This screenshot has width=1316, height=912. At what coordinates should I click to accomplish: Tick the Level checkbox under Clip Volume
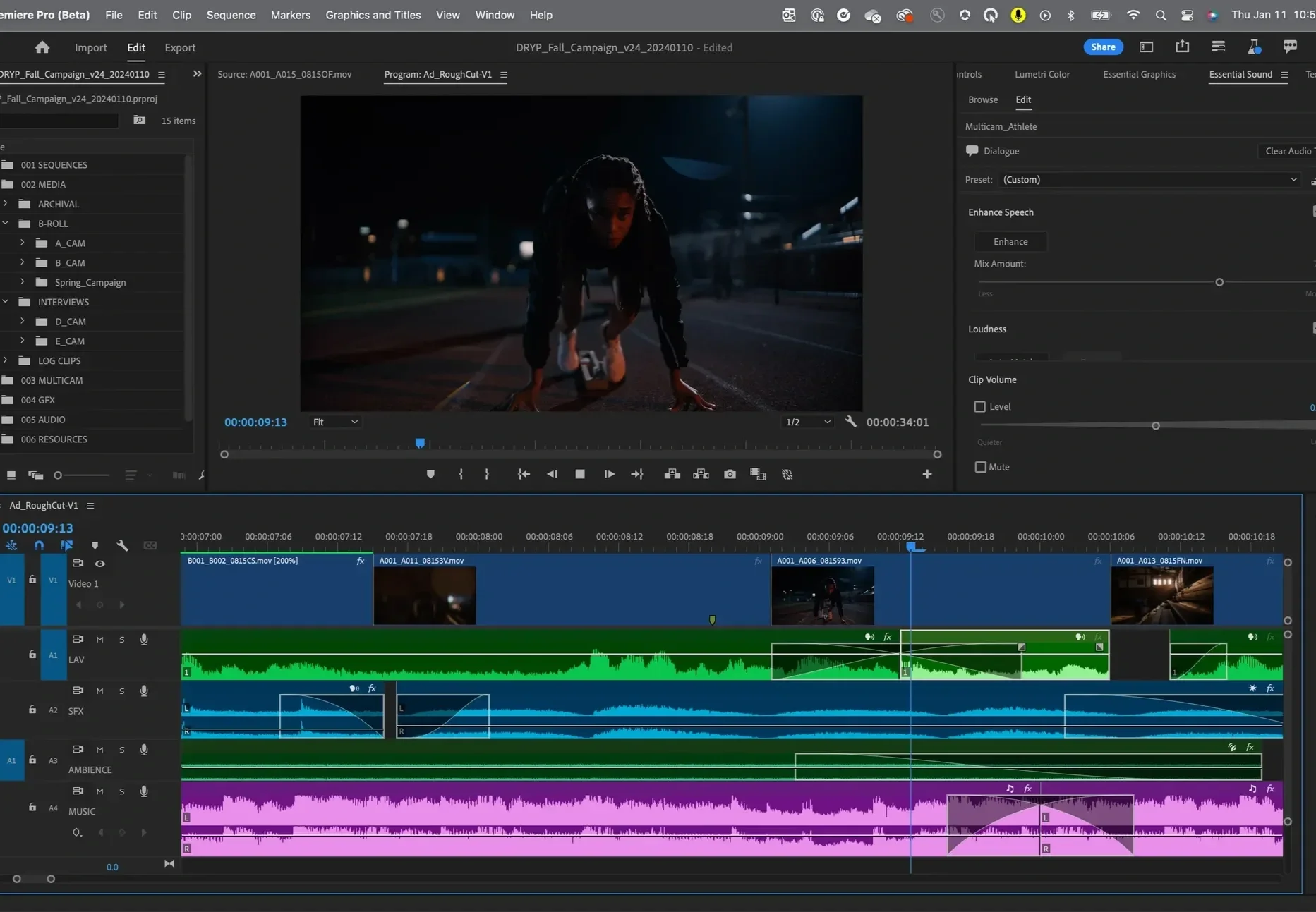click(980, 407)
